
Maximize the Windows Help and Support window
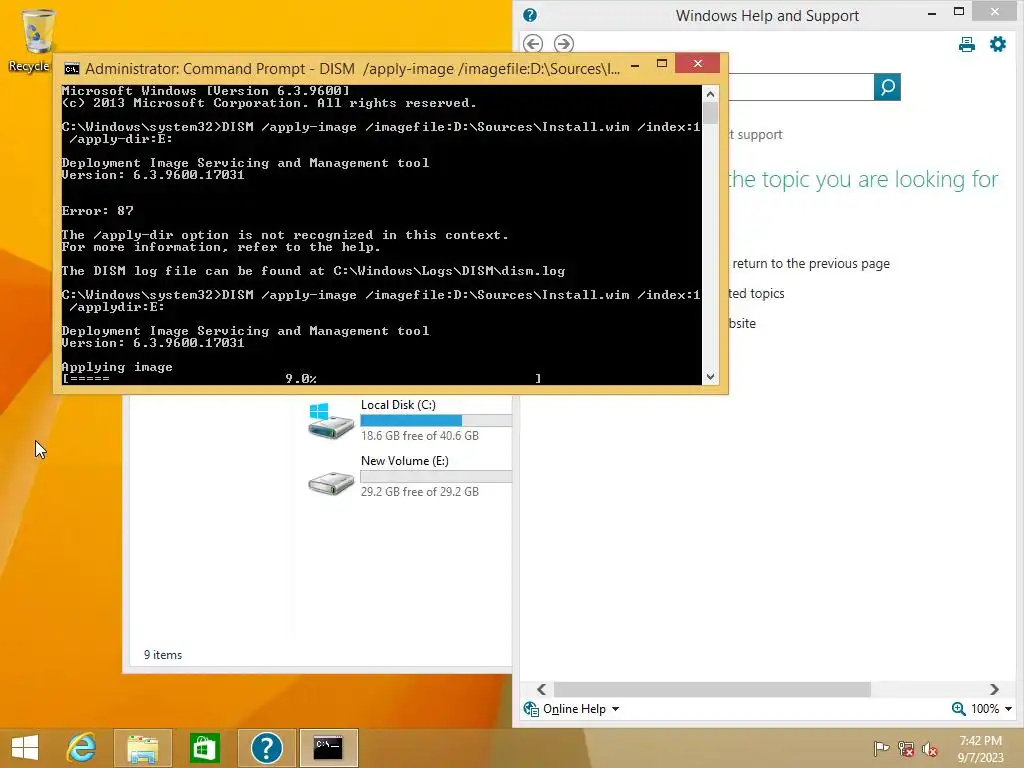pos(959,11)
